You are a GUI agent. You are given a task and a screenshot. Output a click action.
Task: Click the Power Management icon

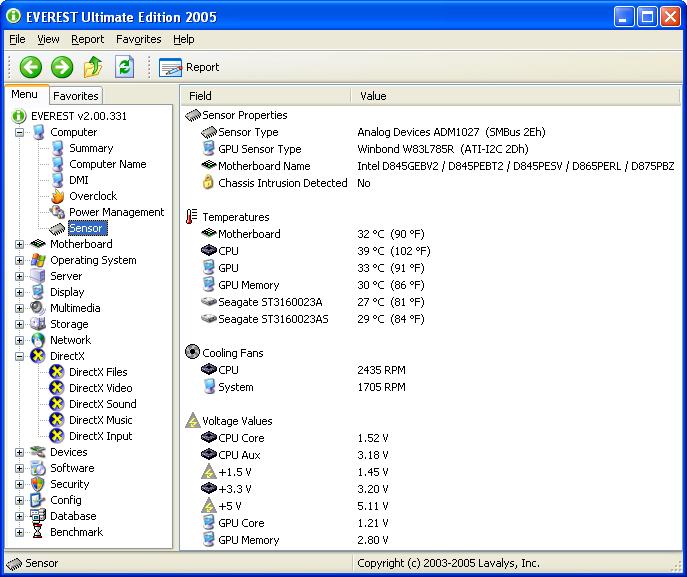(57, 212)
